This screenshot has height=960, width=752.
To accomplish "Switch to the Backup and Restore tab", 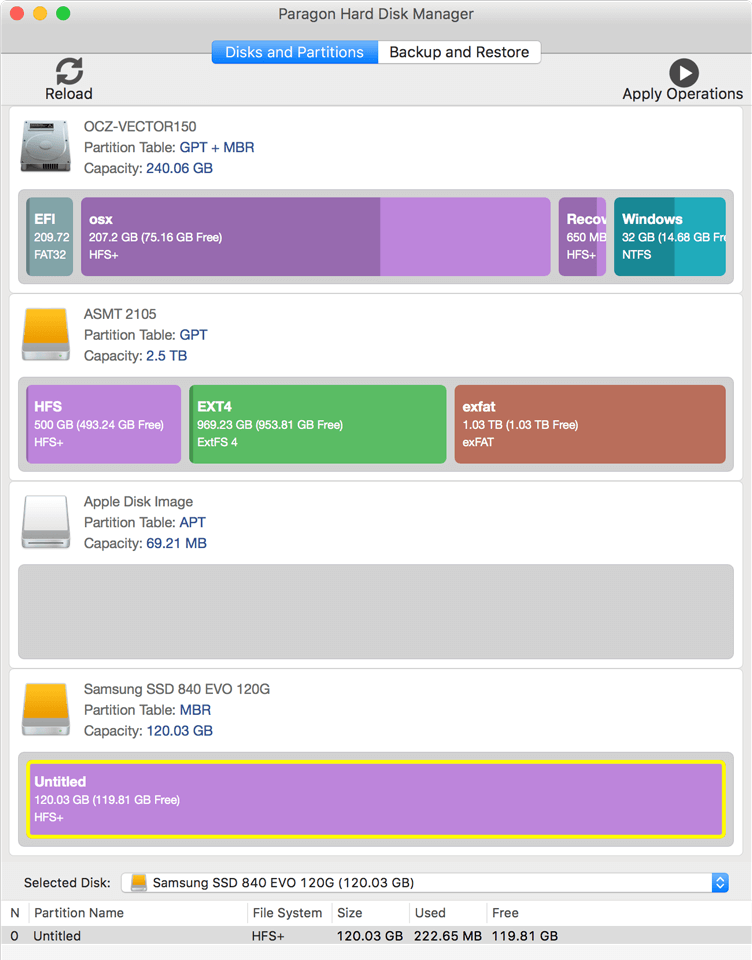I will point(459,52).
